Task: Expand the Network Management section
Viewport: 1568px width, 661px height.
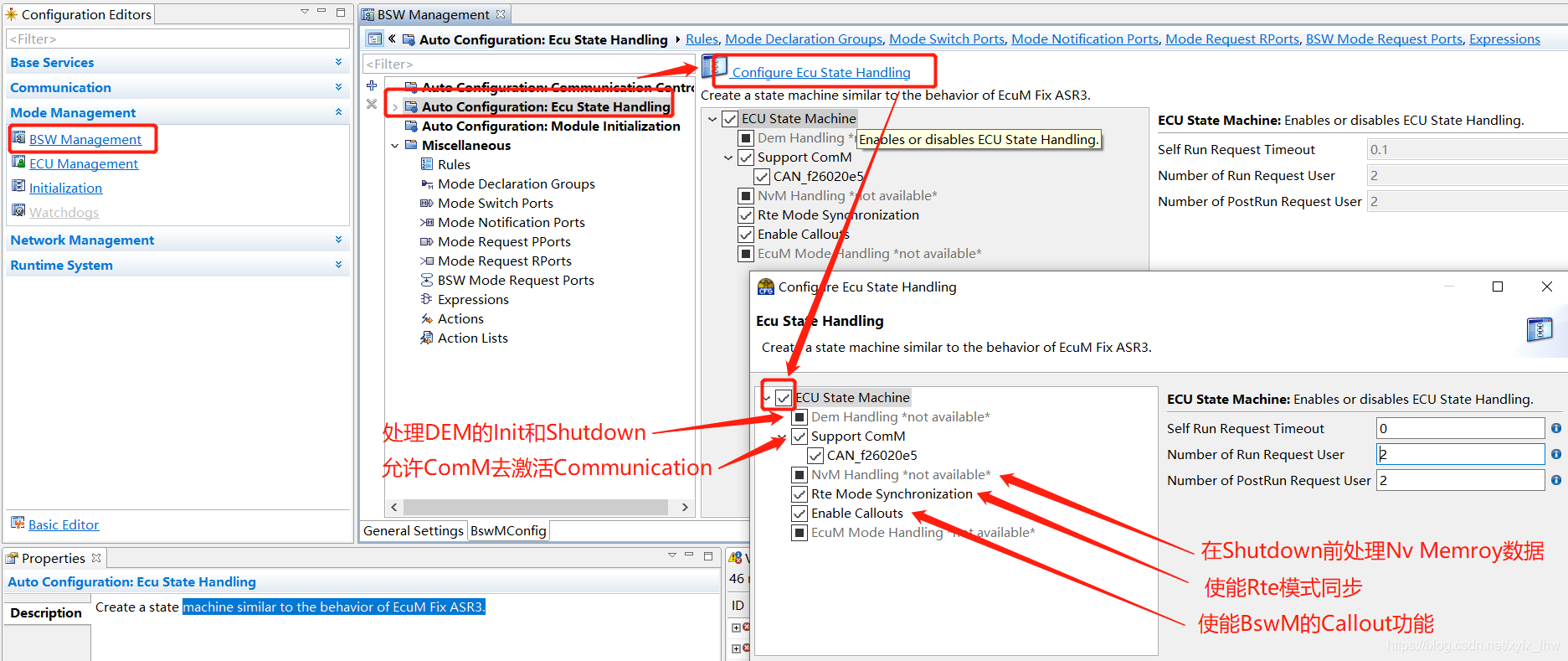Action: click(x=338, y=240)
